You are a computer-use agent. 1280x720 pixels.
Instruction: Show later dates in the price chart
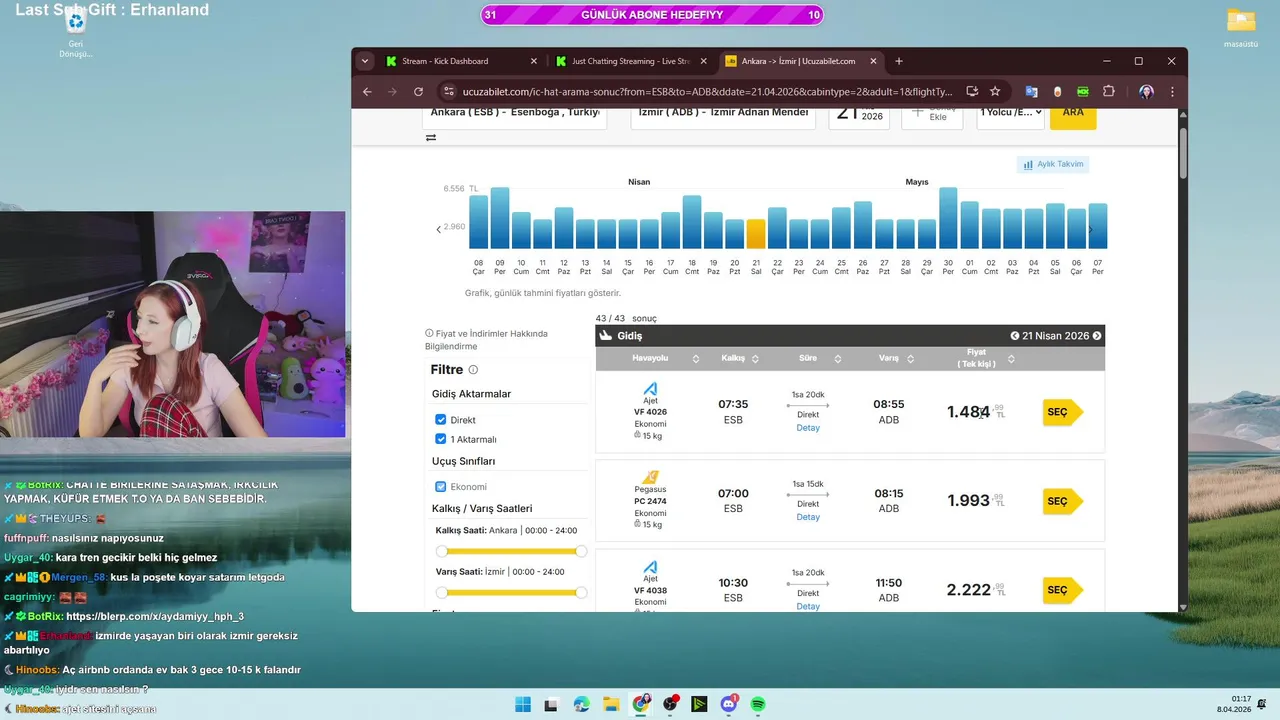pos(1090,229)
